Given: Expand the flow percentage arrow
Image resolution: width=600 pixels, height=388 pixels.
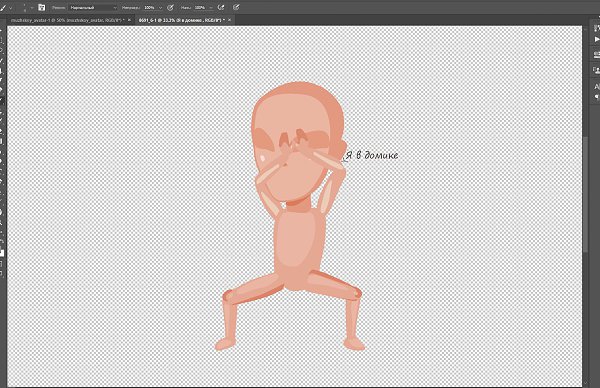Looking at the screenshot, I should [210, 8].
